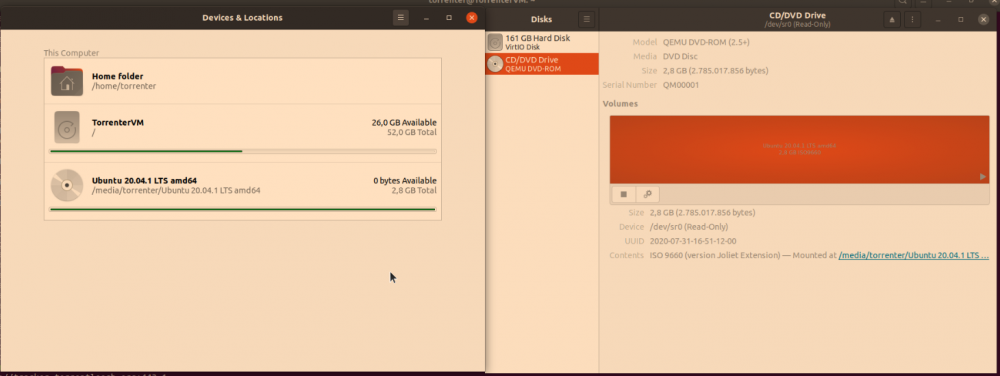The height and width of the screenshot is (376, 1000).
Task: Select the 161 GB Hard Disk
Action: click(x=542, y=42)
